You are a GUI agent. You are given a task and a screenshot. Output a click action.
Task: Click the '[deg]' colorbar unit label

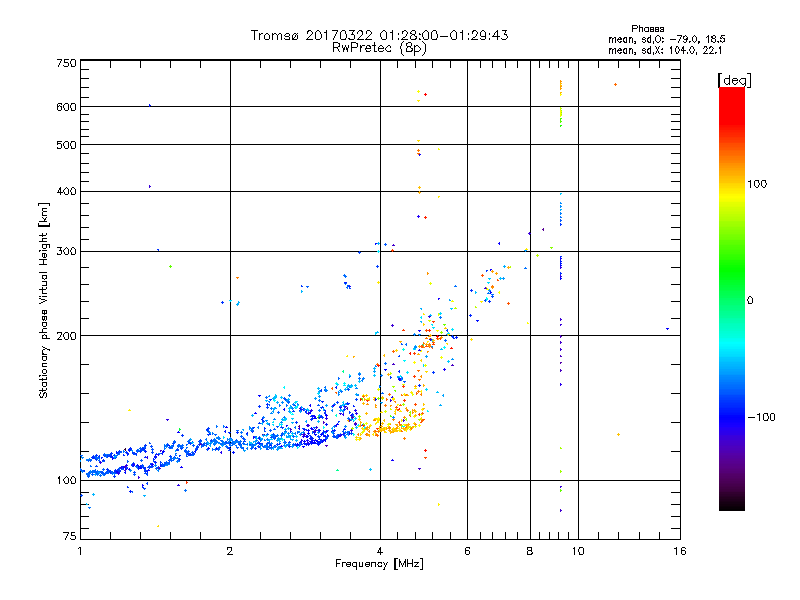[x=734, y=80]
